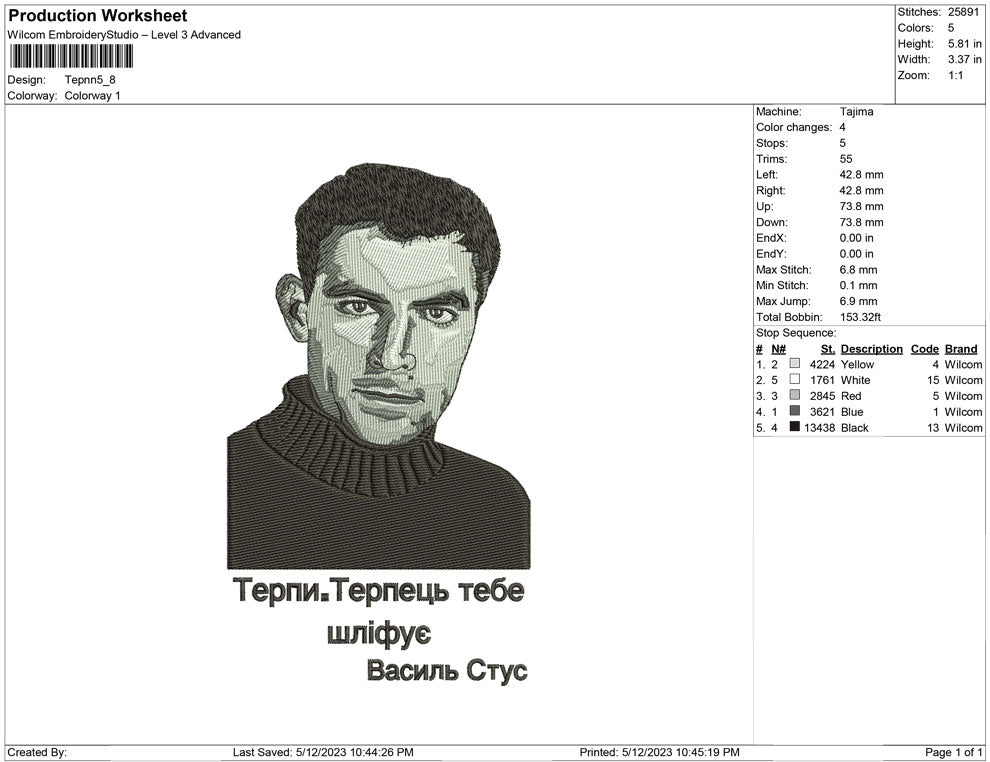
Task: Click the code '15' in the White row
Action: [933, 380]
